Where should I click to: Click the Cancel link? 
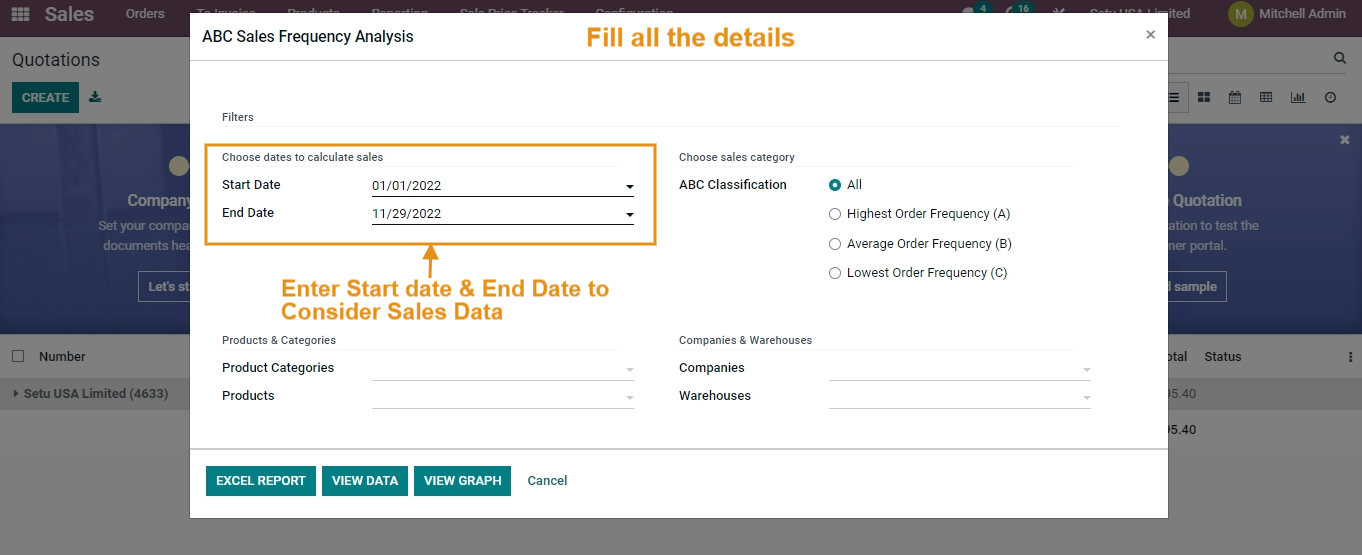tap(547, 481)
